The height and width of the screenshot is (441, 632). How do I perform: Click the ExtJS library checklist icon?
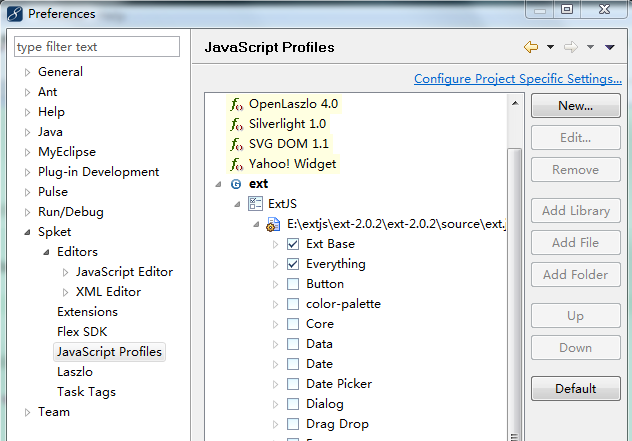pos(255,204)
